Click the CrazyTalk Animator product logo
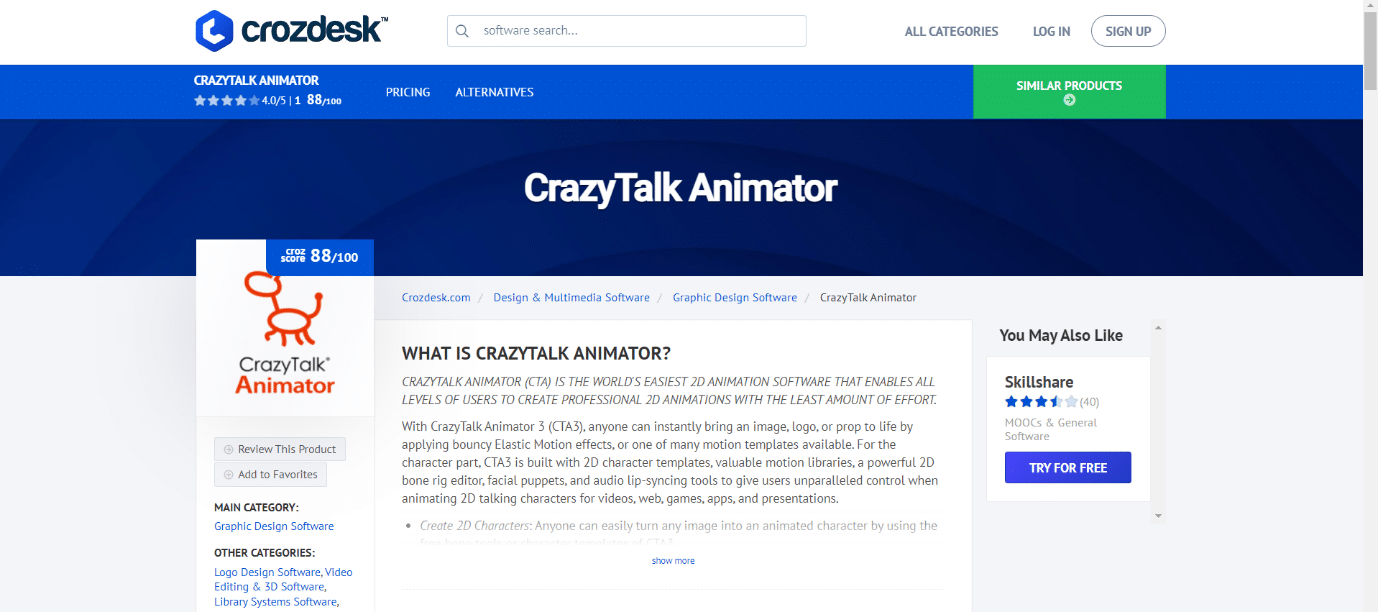The width and height of the screenshot is (1378, 612). point(285,334)
